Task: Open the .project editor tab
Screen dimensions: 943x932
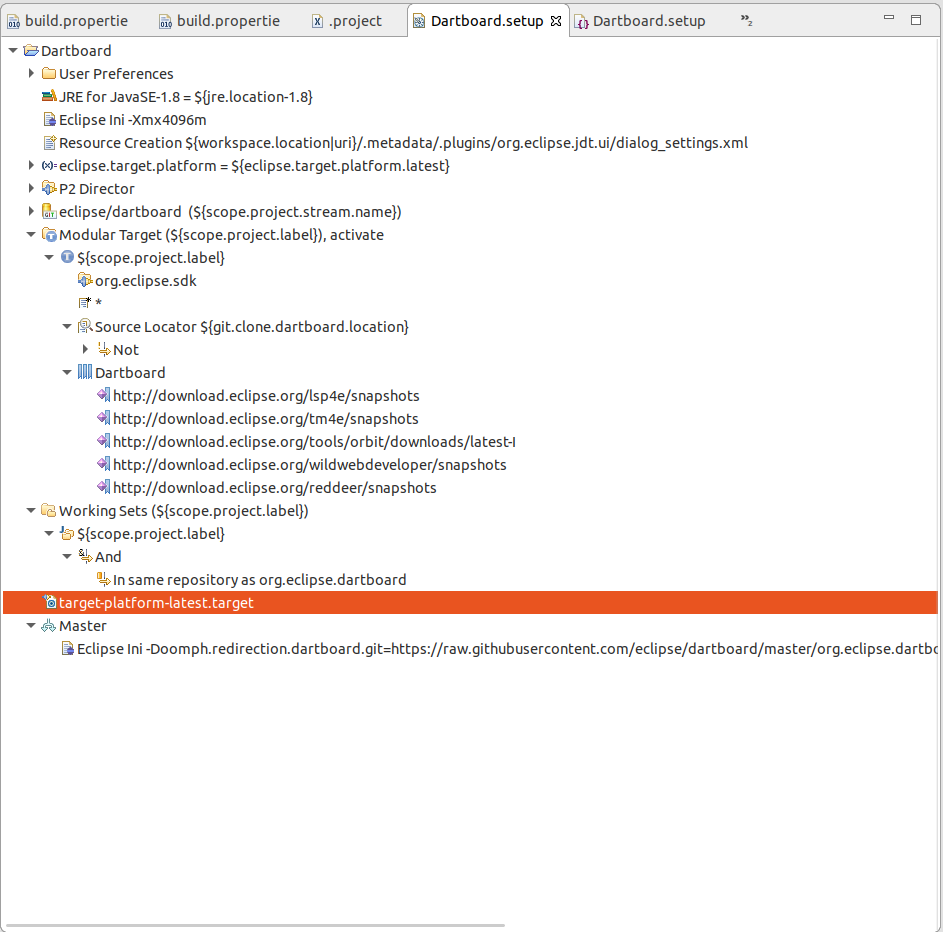Action: (347, 21)
